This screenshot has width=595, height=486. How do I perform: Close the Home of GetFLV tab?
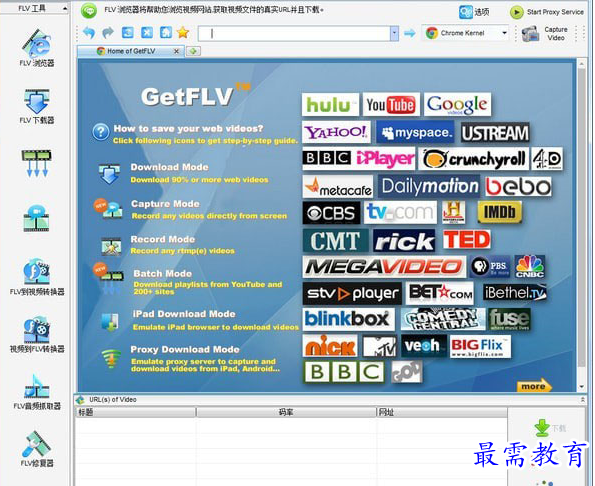click(176, 51)
